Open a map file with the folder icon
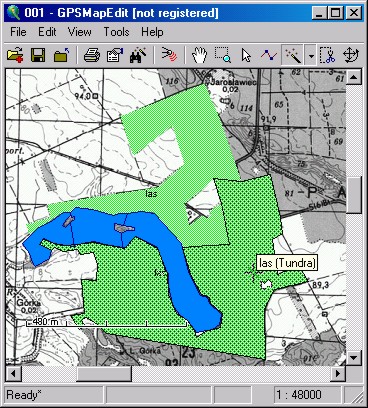Image resolution: width=368 pixels, height=408 pixels. point(15,55)
